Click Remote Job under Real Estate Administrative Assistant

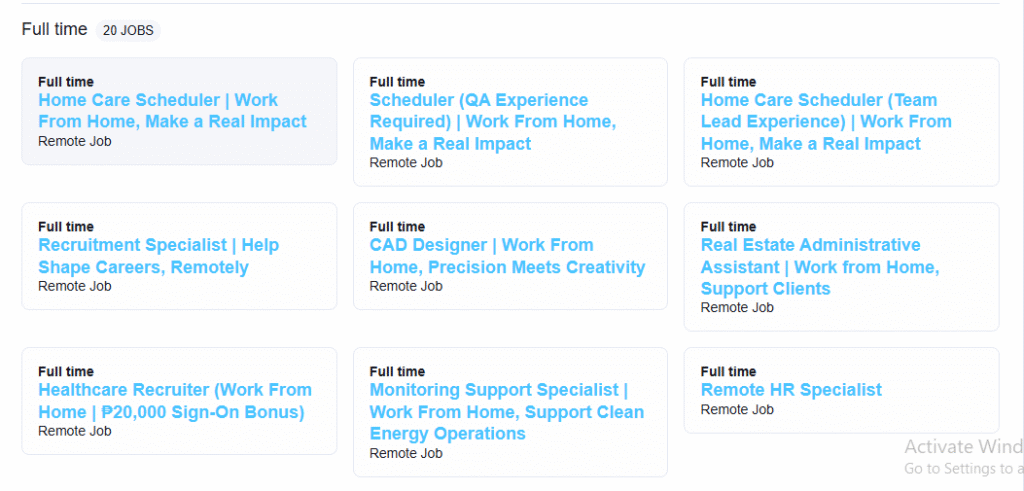[737, 308]
